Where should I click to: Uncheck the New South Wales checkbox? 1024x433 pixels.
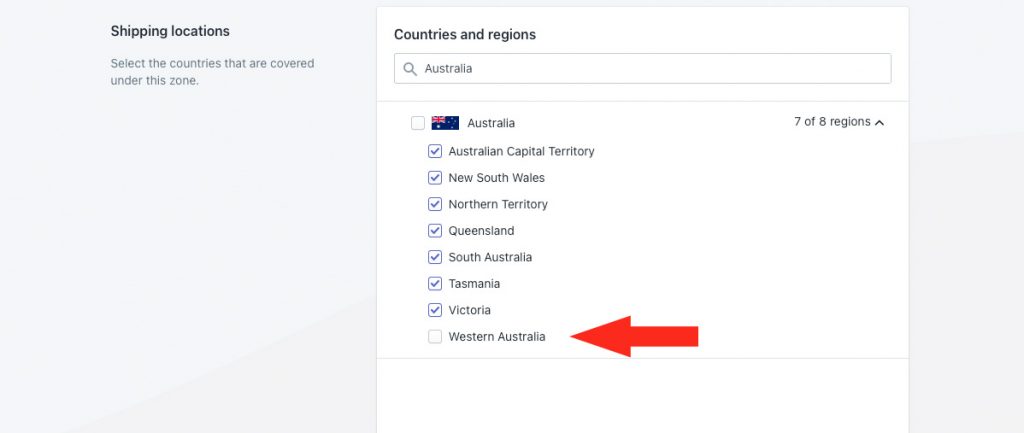pos(435,178)
